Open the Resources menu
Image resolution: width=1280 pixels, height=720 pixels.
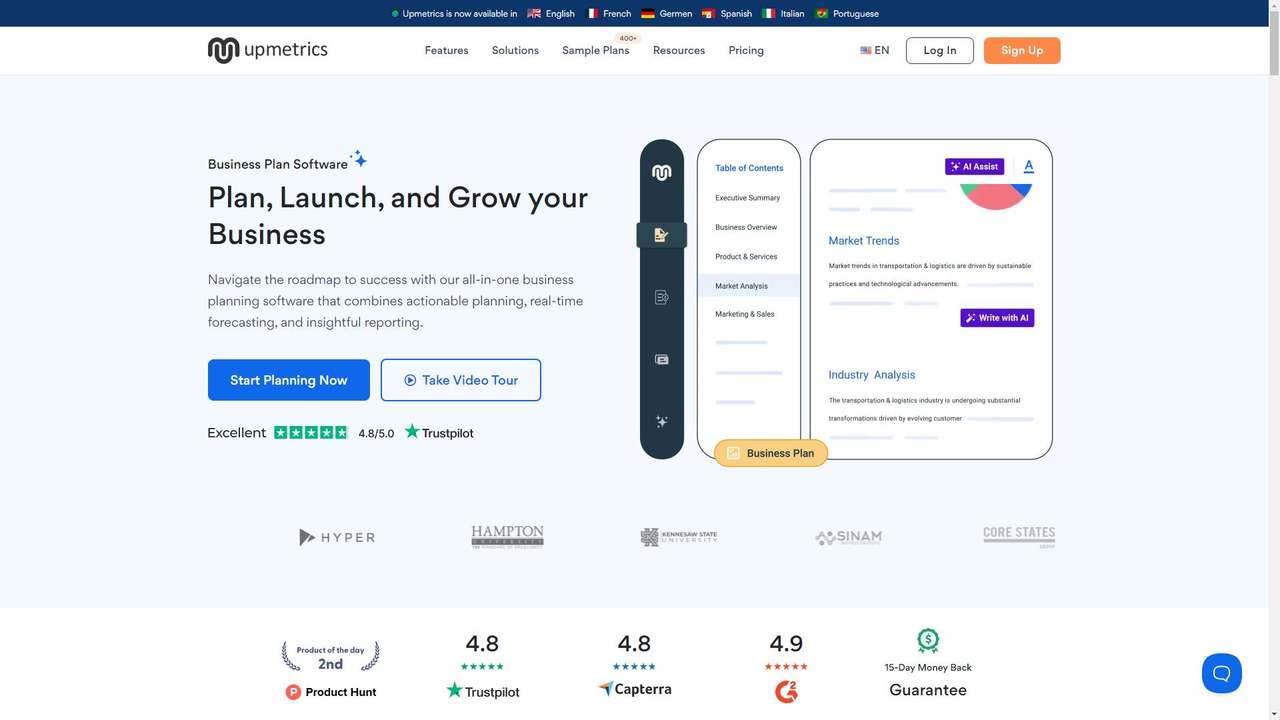click(x=679, y=50)
